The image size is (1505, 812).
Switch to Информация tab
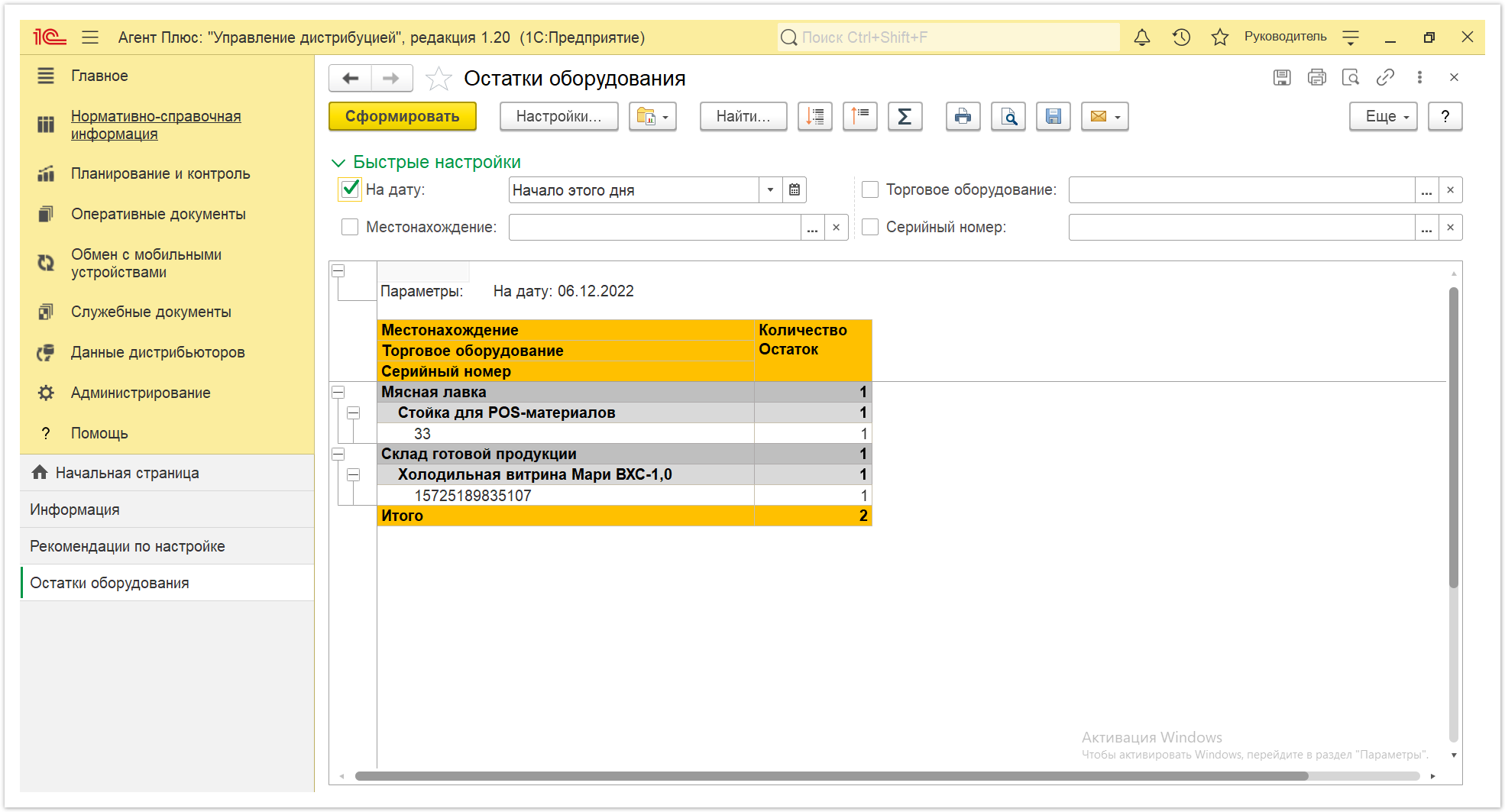(x=167, y=510)
